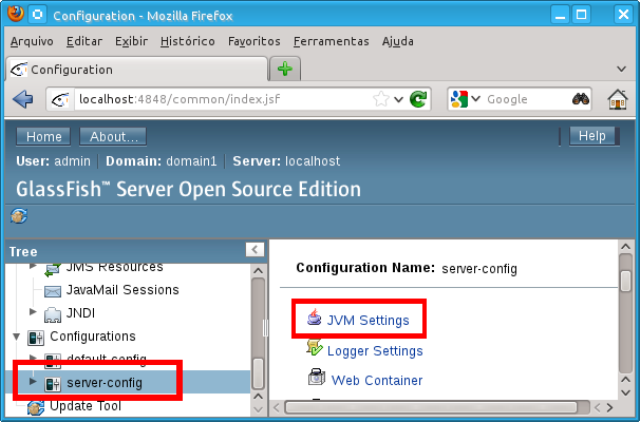Click the JVM Settings link

coord(367,320)
